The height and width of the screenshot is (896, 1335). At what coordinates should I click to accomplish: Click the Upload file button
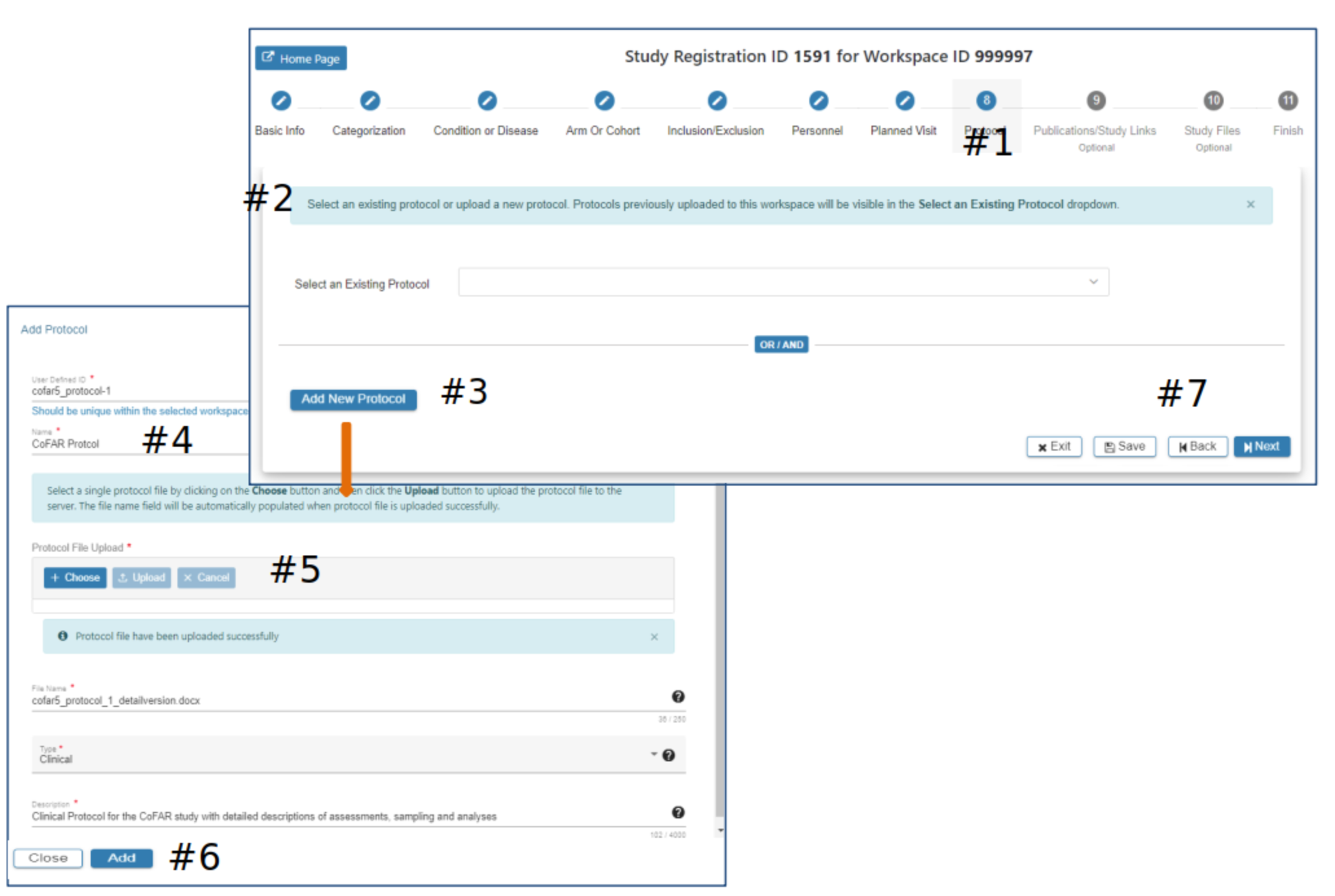(x=142, y=577)
